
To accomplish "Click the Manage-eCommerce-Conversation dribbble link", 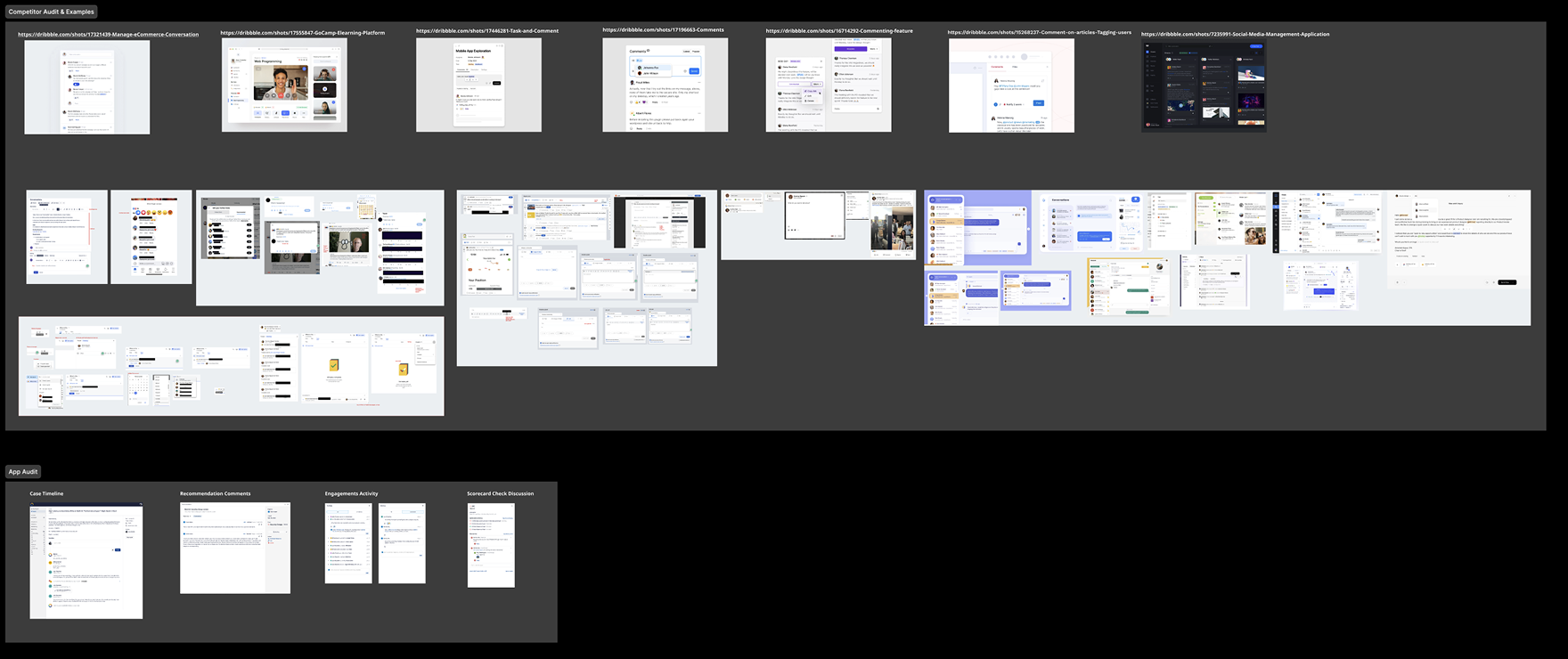I will click(108, 35).
